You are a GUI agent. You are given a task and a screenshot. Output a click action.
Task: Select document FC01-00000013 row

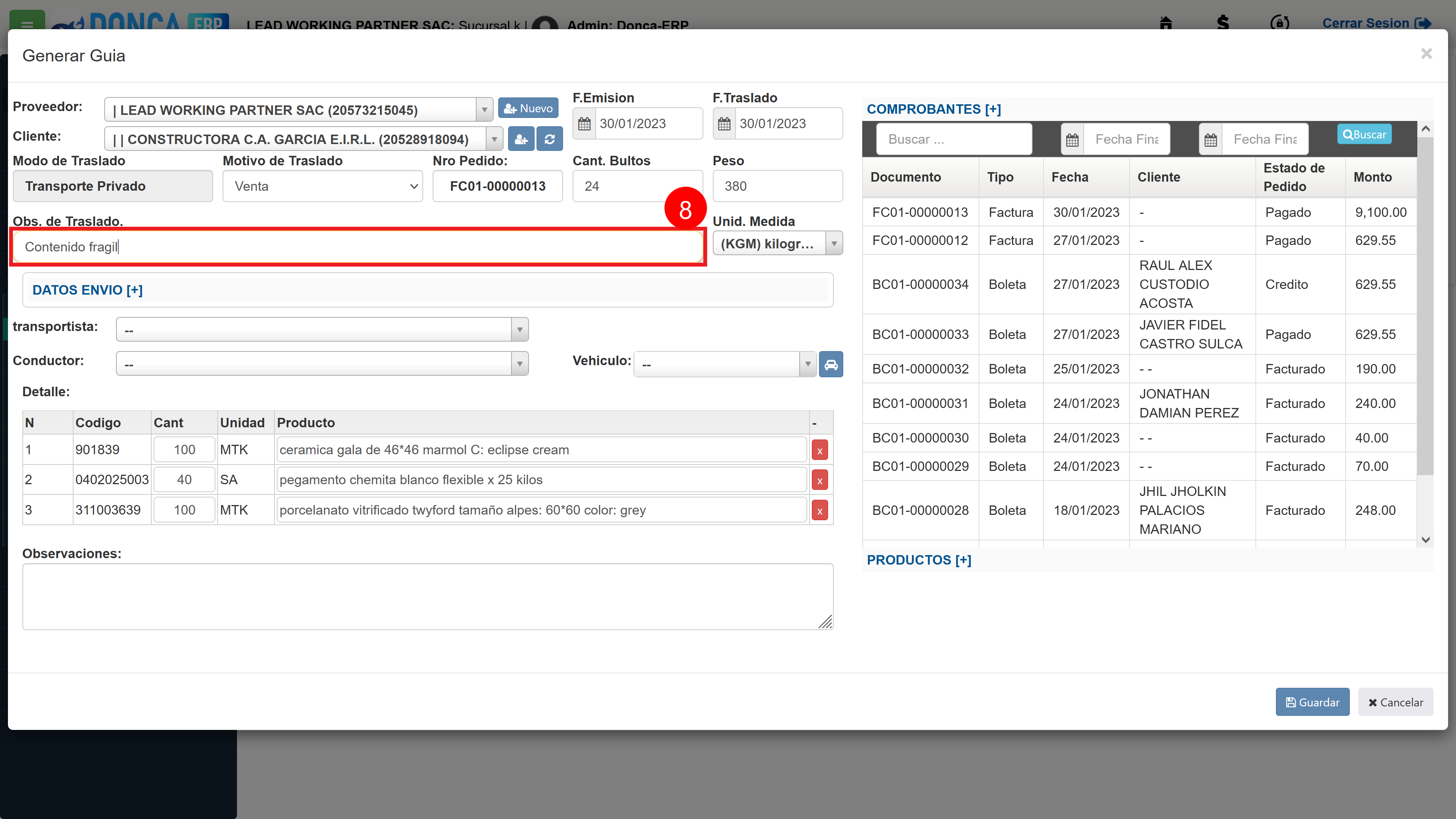click(1139, 212)
